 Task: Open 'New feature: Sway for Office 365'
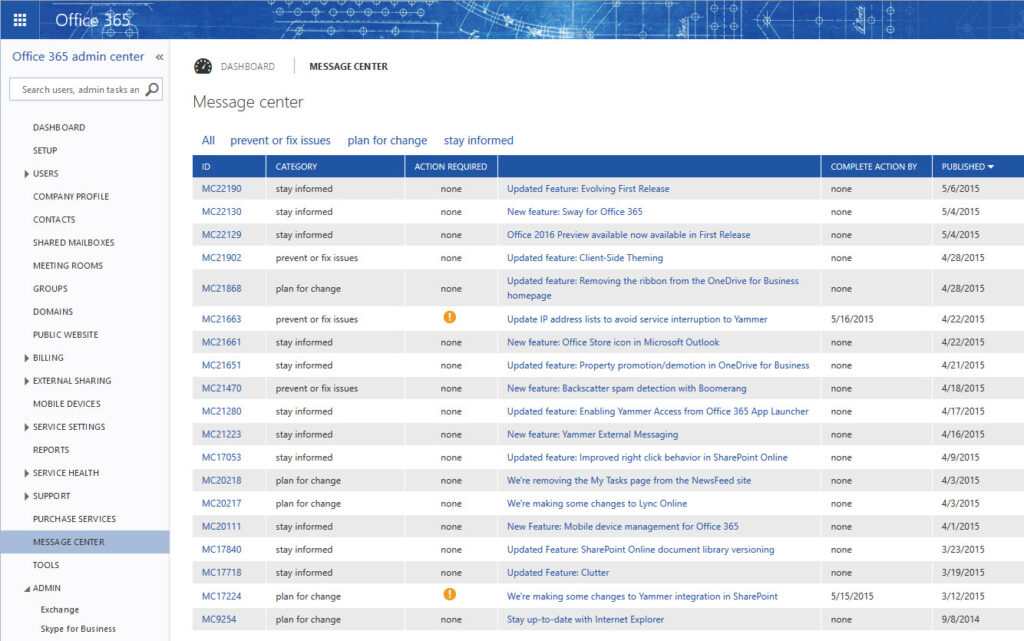point(575,211)
